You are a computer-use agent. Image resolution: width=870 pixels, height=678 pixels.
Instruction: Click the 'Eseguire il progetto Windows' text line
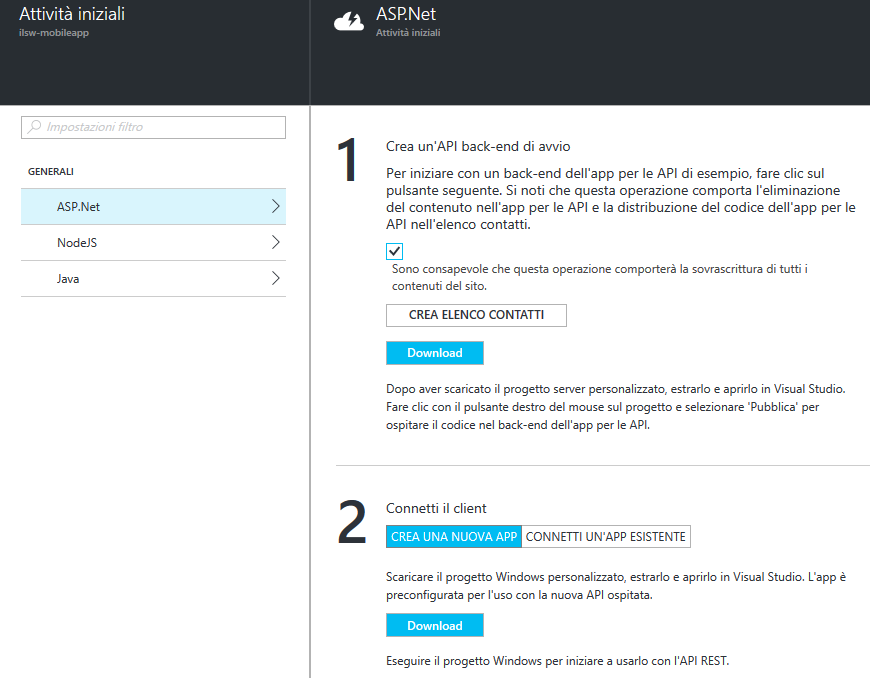point(557,661)
